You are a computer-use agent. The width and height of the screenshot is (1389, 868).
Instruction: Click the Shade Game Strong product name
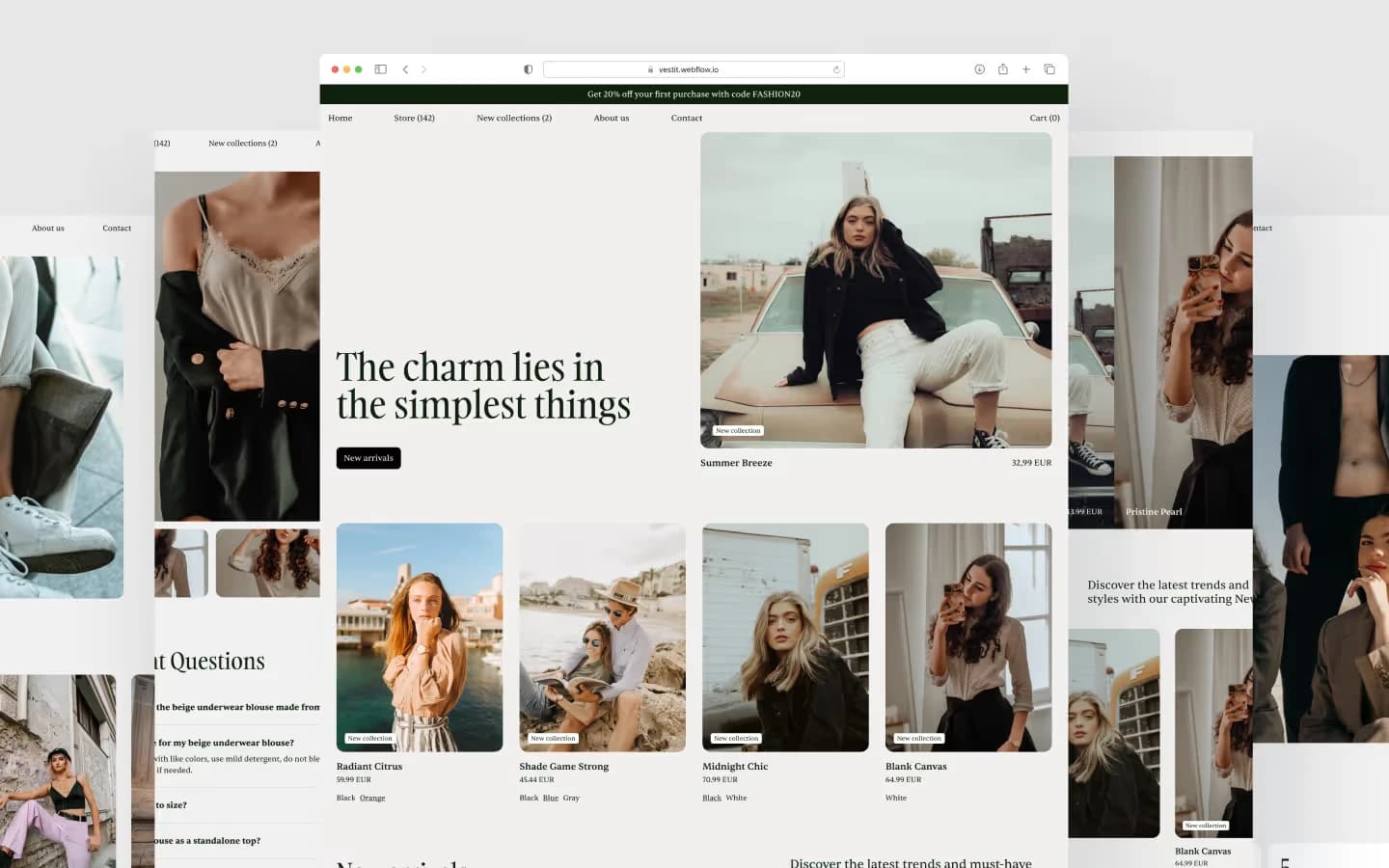pyautogui.click(x=564, y=767)
